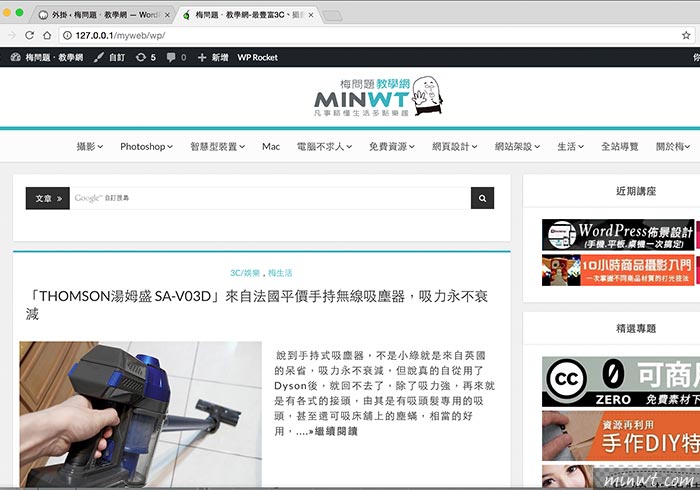Expand the 網頁設計 menu
The image size is (700, 490).
click(455, 146)
